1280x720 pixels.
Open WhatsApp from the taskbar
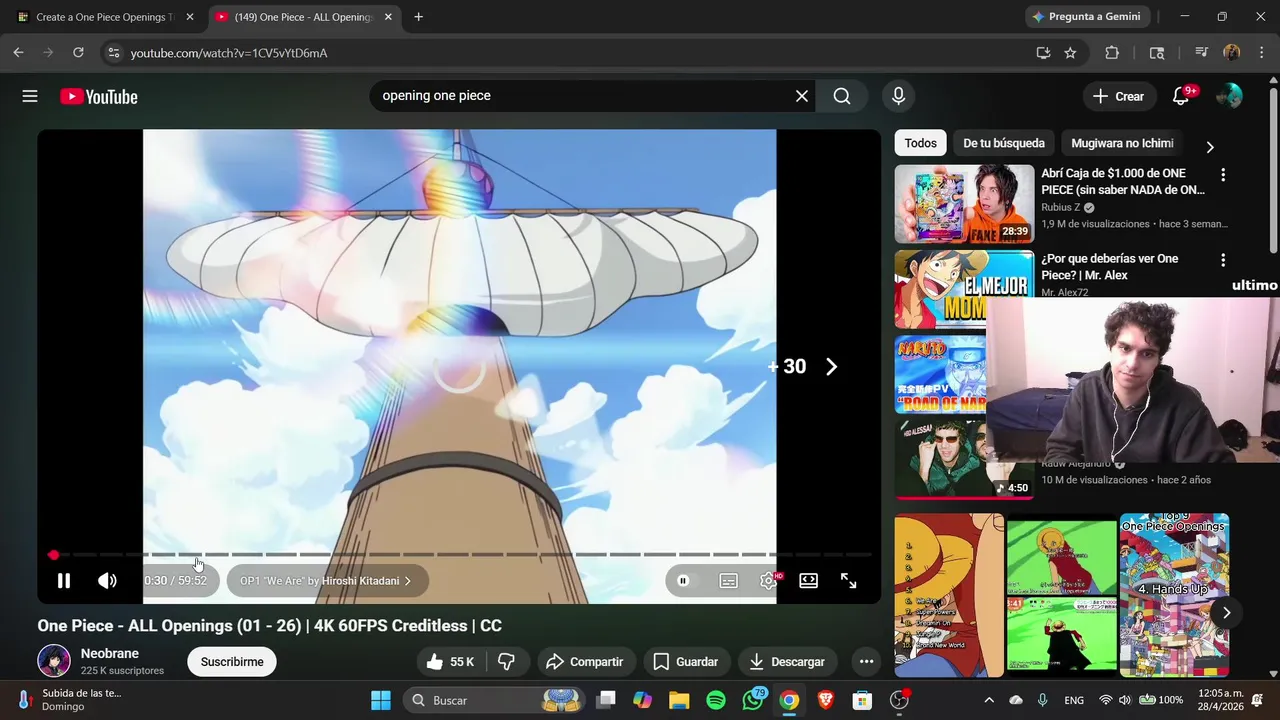753,700
